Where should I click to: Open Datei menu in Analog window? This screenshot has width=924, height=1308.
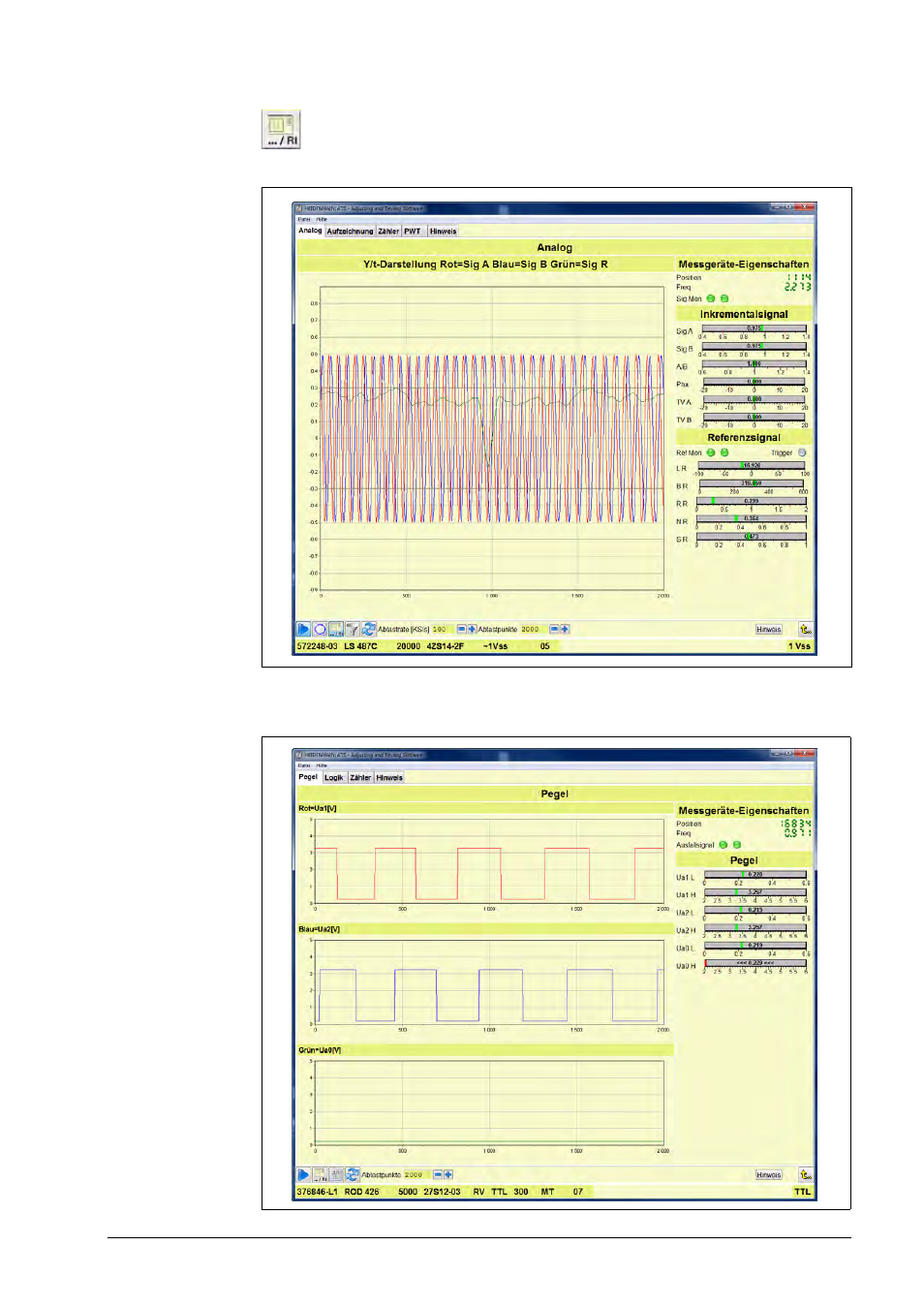(304, 219)
